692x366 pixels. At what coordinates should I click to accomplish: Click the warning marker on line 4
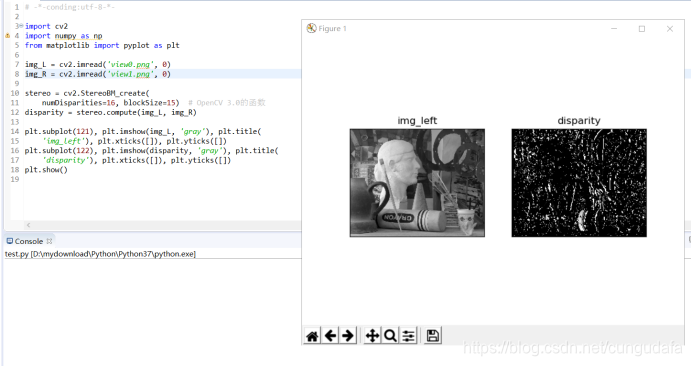tap(8, 36)
